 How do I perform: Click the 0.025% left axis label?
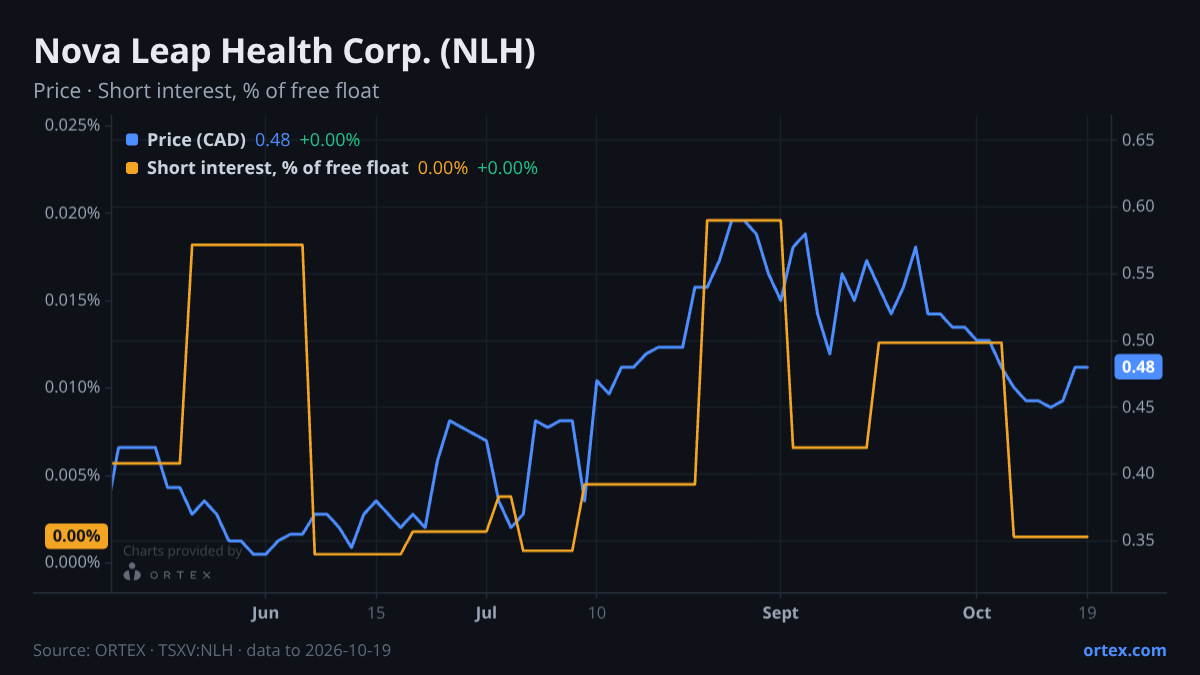73,125
